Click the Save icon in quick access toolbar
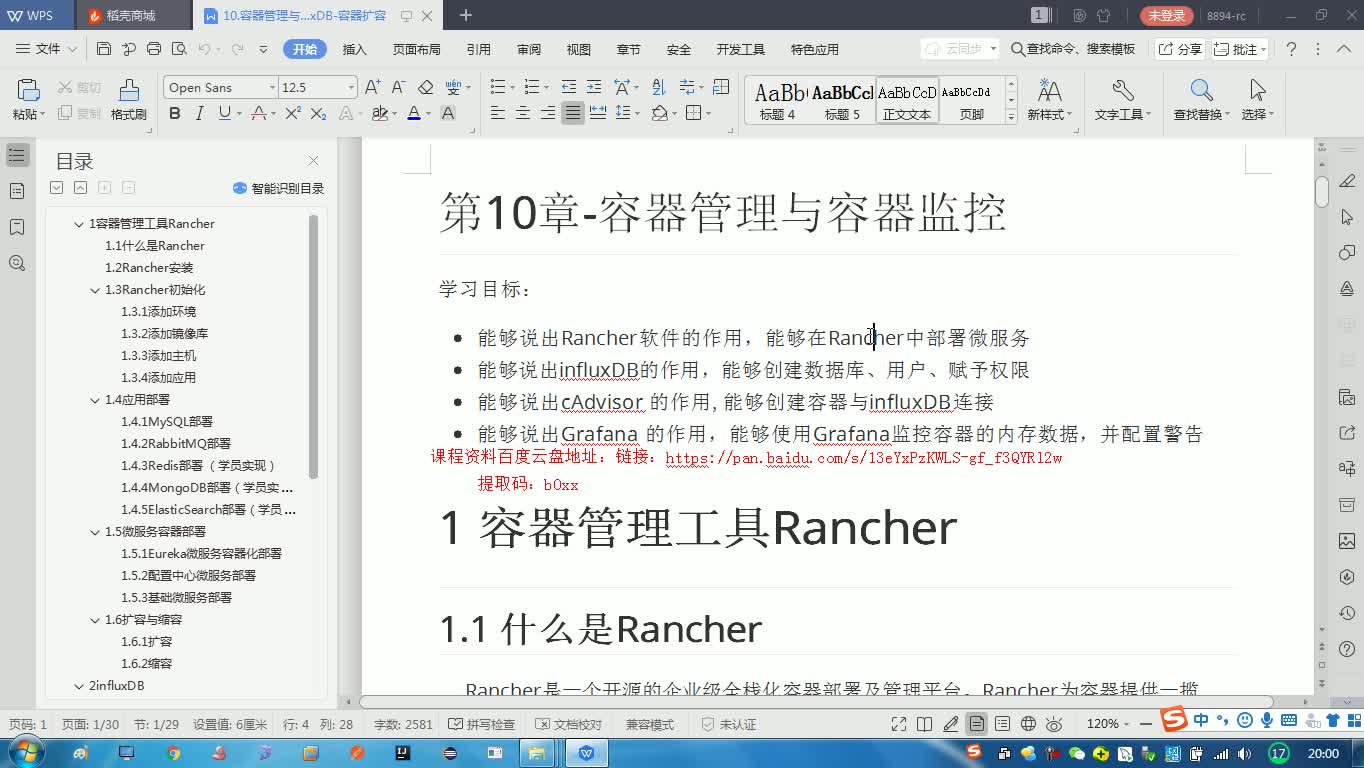Screen dimensions: 1364x768 (104, 49)
